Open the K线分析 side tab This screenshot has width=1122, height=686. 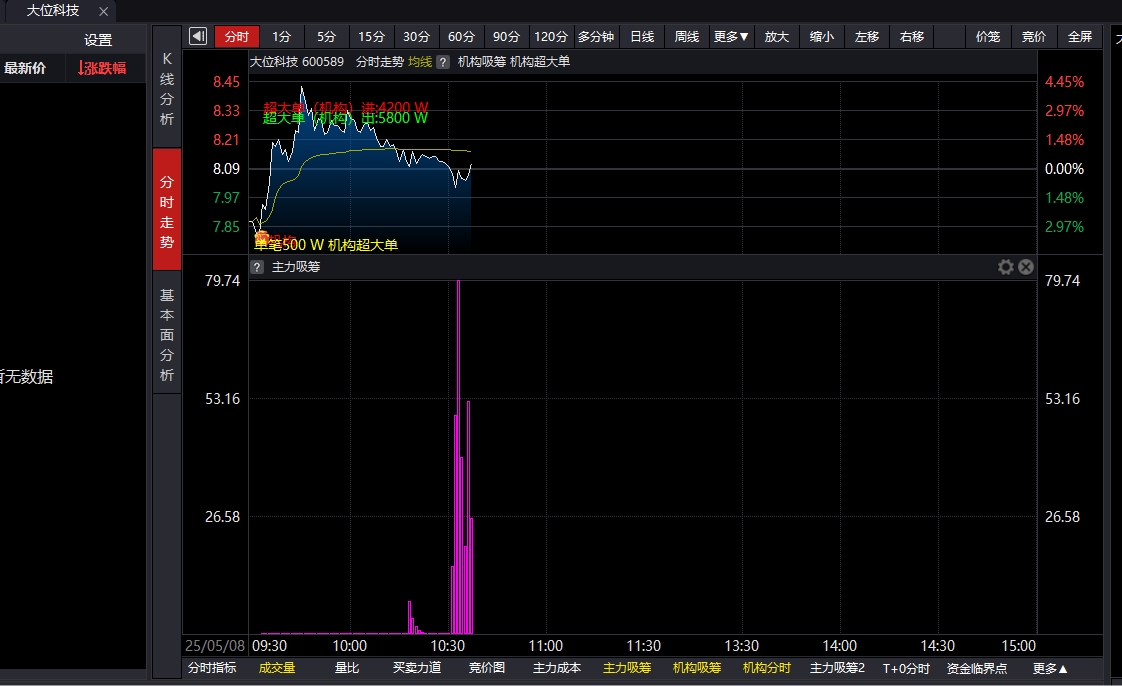(167, 89)
